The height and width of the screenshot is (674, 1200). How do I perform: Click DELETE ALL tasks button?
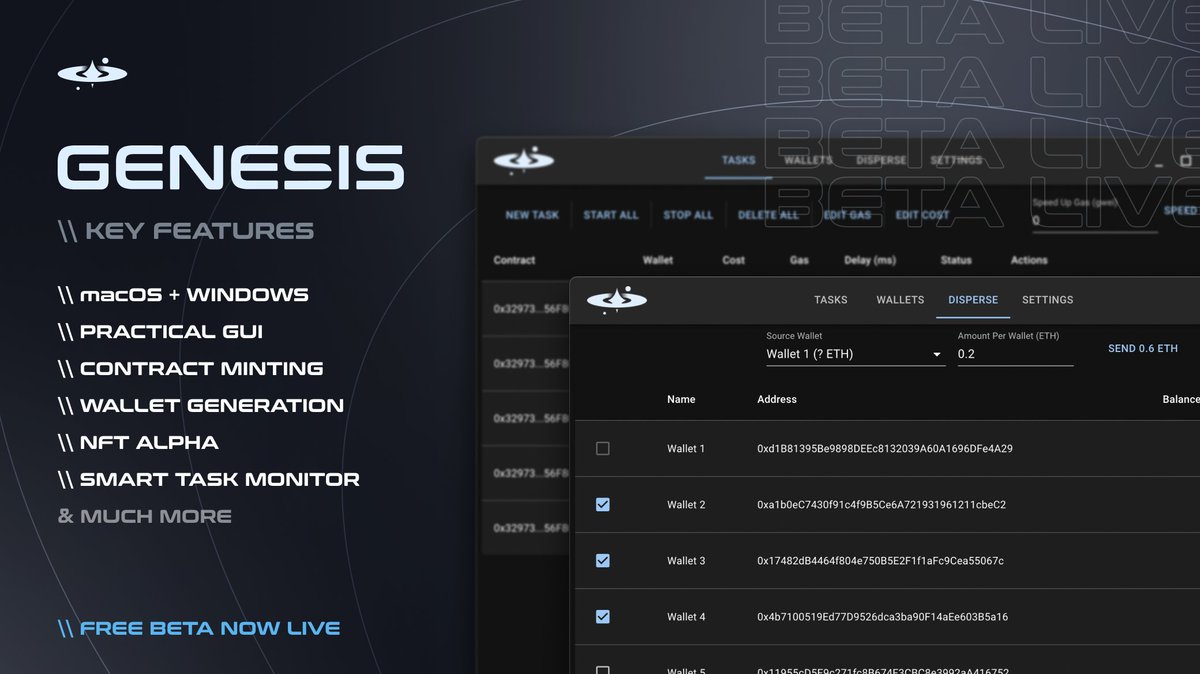pyautogui.click(x=769, y=215)
